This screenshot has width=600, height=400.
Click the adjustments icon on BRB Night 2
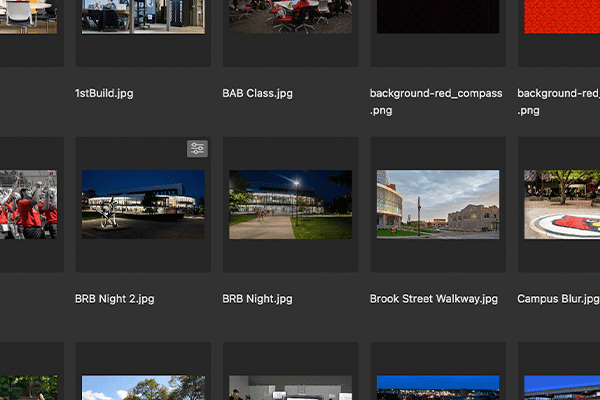[198, 149]
